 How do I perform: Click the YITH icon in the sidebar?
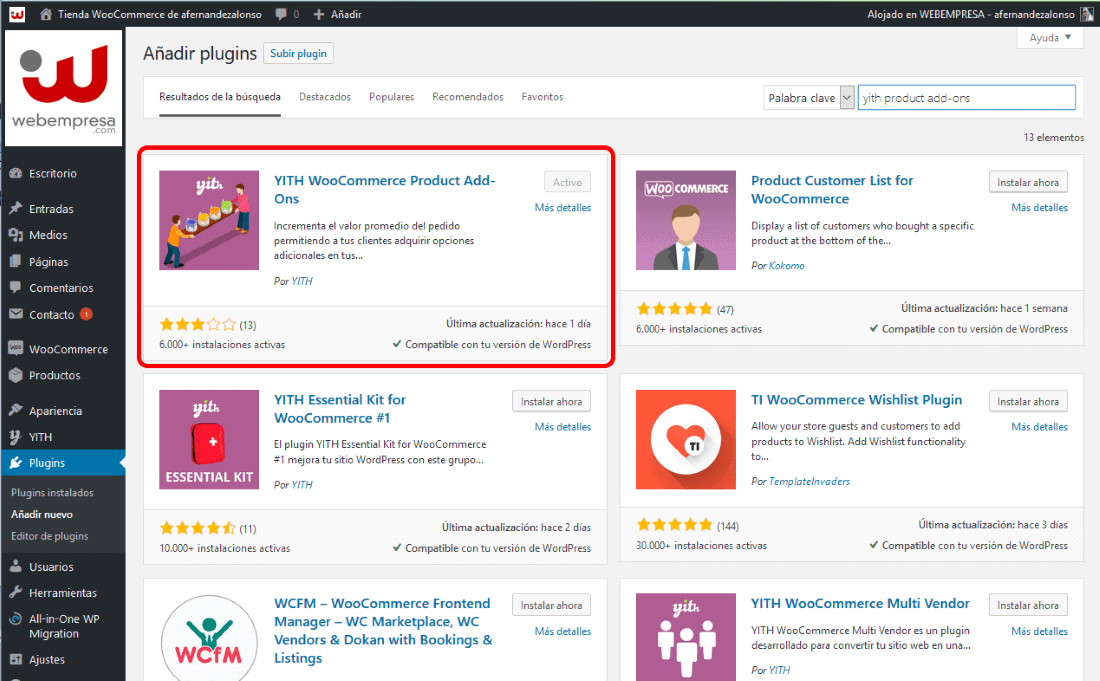pyautogui.click(x=15, y=437)
